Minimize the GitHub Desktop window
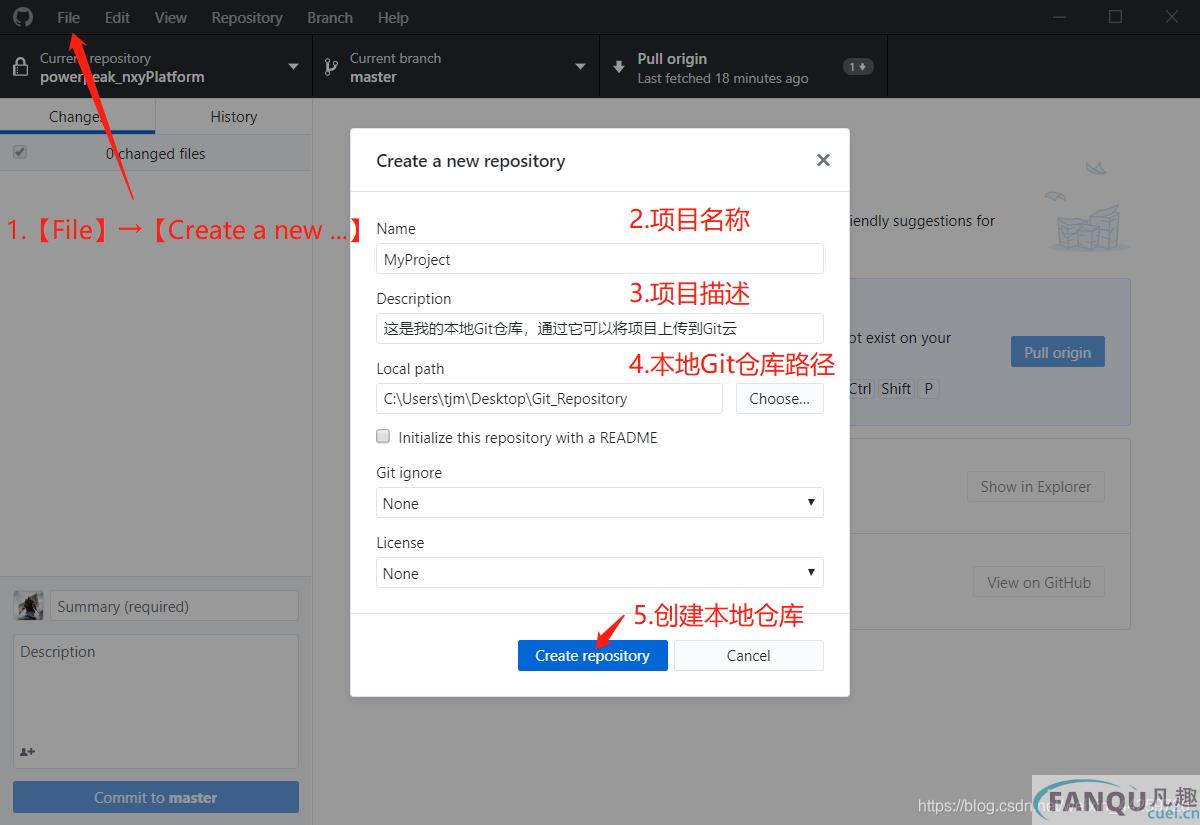1200x825 pixels. coord(1060,17)
